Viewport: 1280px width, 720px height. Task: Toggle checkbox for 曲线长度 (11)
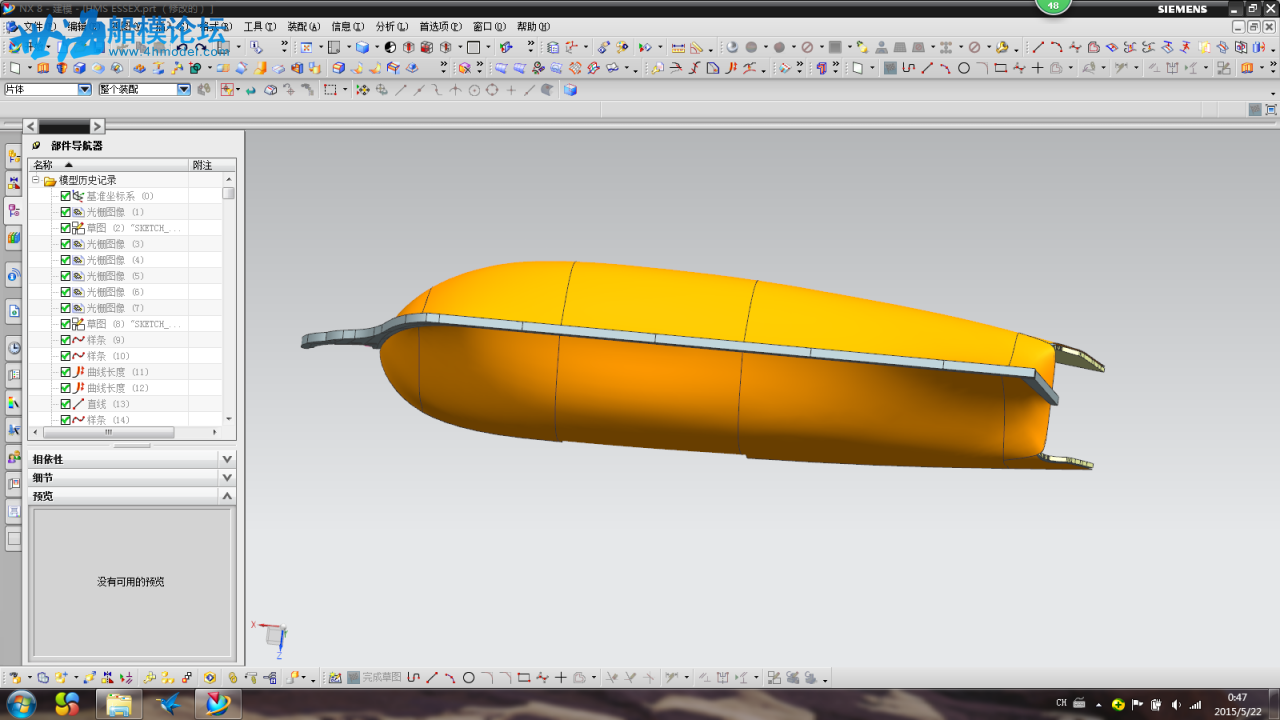[x=66, y=372]
